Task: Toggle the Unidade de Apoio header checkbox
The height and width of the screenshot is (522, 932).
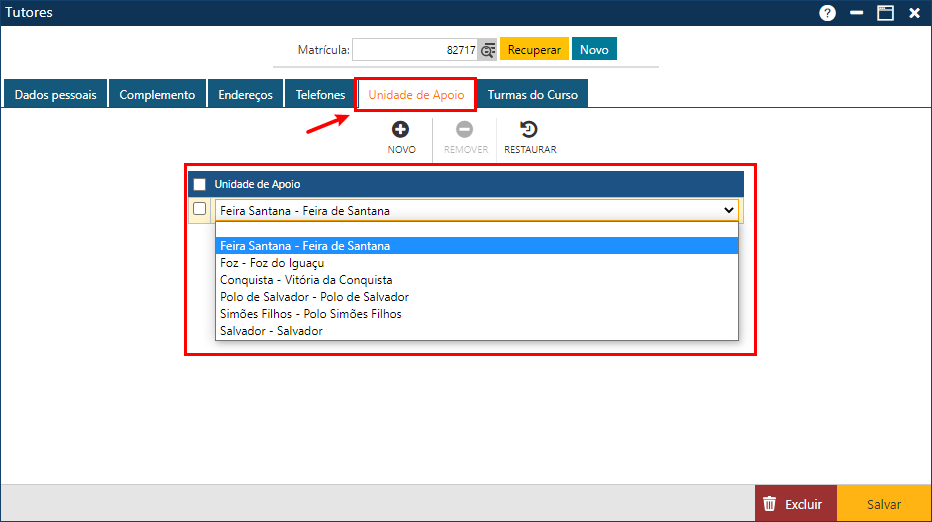Action: pyautogui.click(x=200, y=184)
